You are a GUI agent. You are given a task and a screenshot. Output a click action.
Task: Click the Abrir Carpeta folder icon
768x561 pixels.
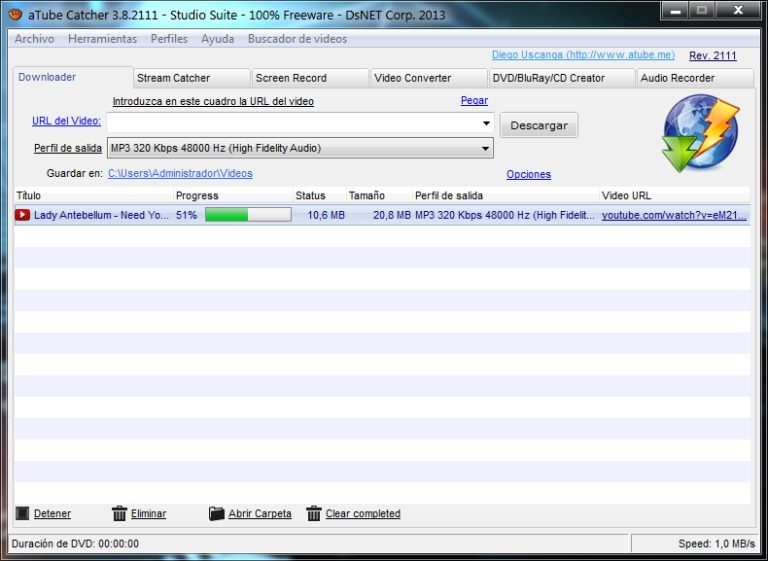coord(216,513)
